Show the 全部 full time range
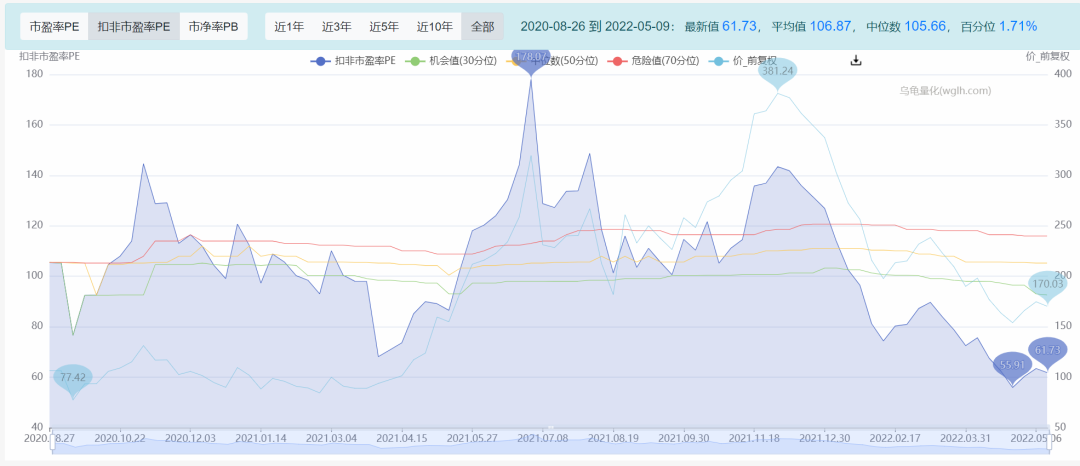Image resolution: width=1080 pixels, height=466 pixels. pyautogui.click(x=482, y=26)
